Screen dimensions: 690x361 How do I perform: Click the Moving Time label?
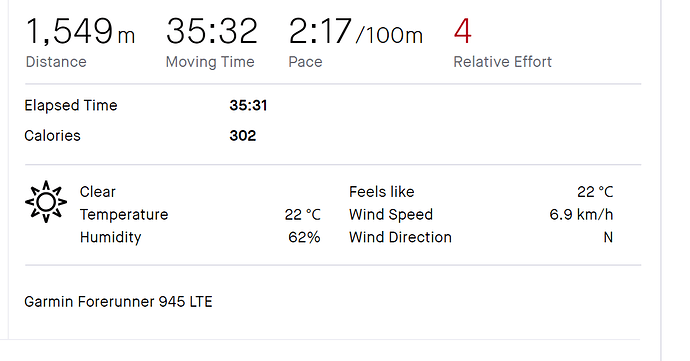(x=210, y=62)
